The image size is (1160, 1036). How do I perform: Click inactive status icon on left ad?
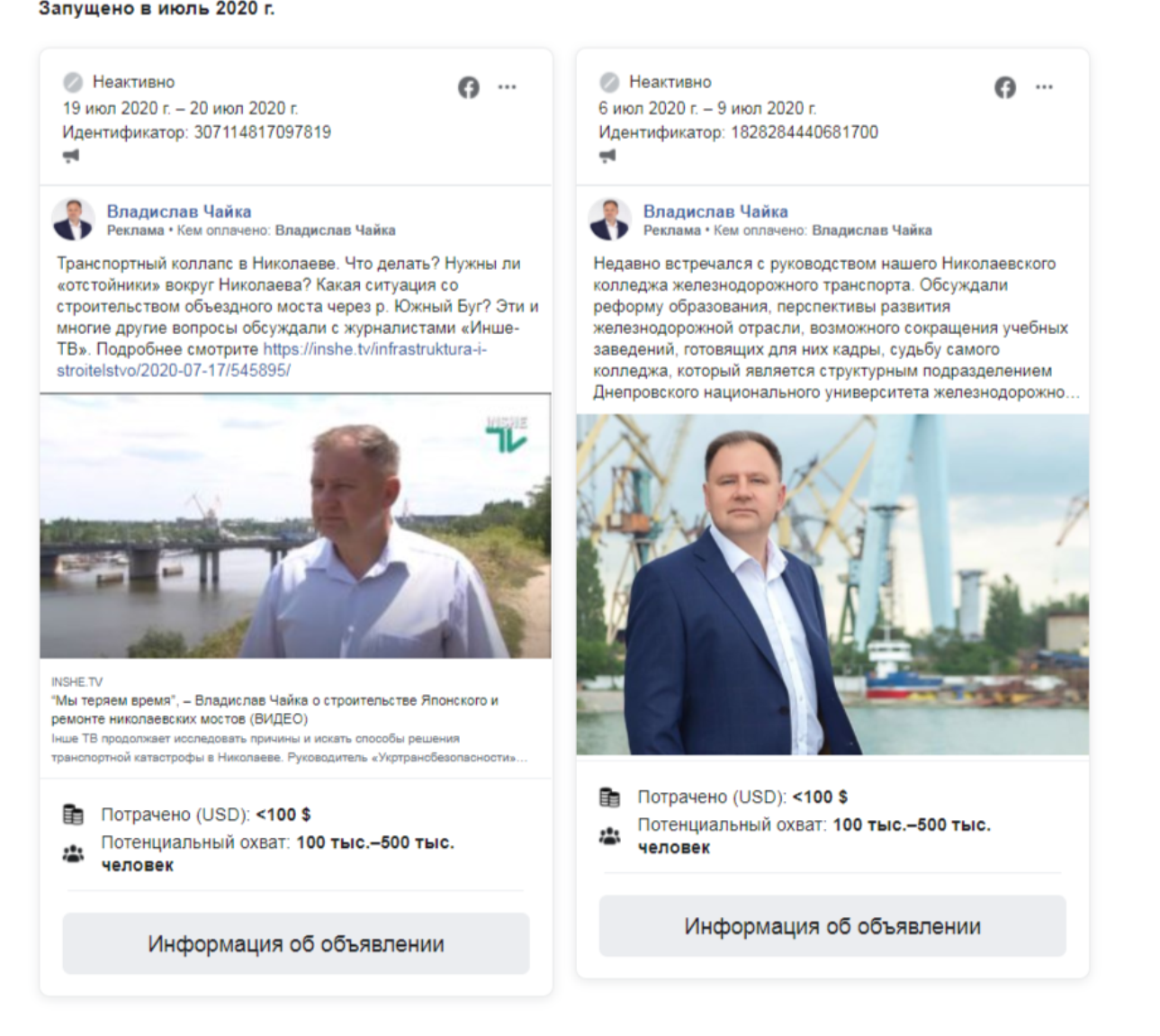(x=73, y=82)
